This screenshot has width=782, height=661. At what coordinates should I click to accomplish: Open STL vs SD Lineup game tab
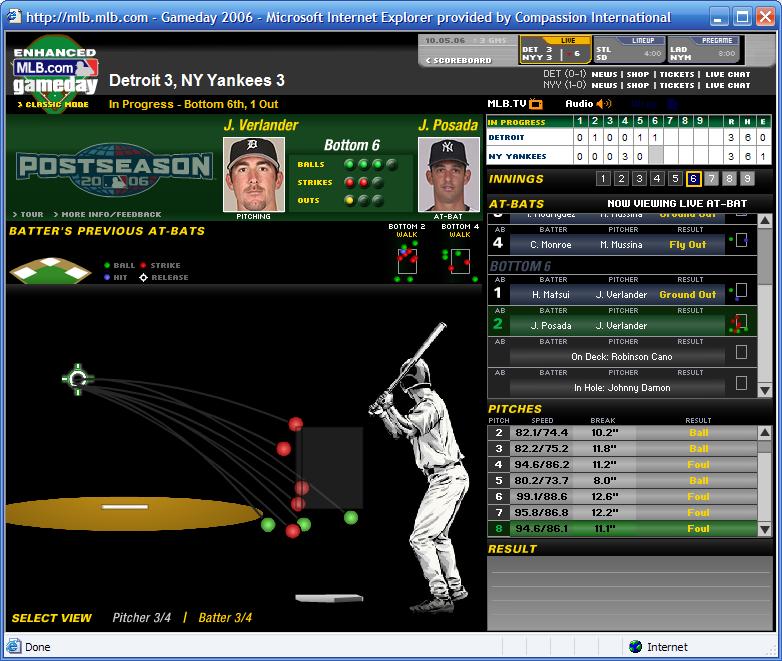coord(629,49)
